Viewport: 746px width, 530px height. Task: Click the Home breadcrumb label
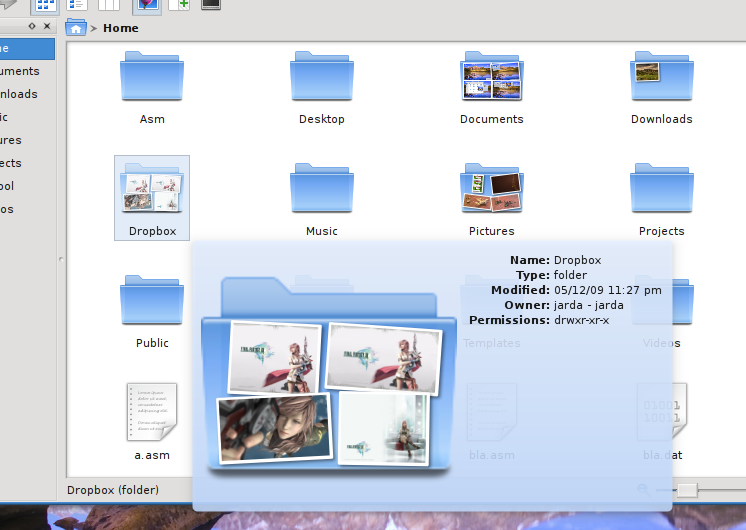pos(121,28)
